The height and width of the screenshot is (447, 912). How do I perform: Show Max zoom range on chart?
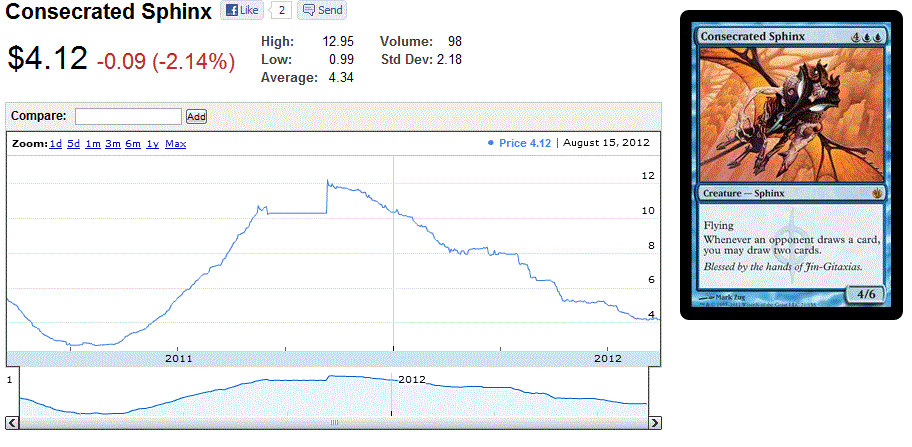tap(175, 144)
